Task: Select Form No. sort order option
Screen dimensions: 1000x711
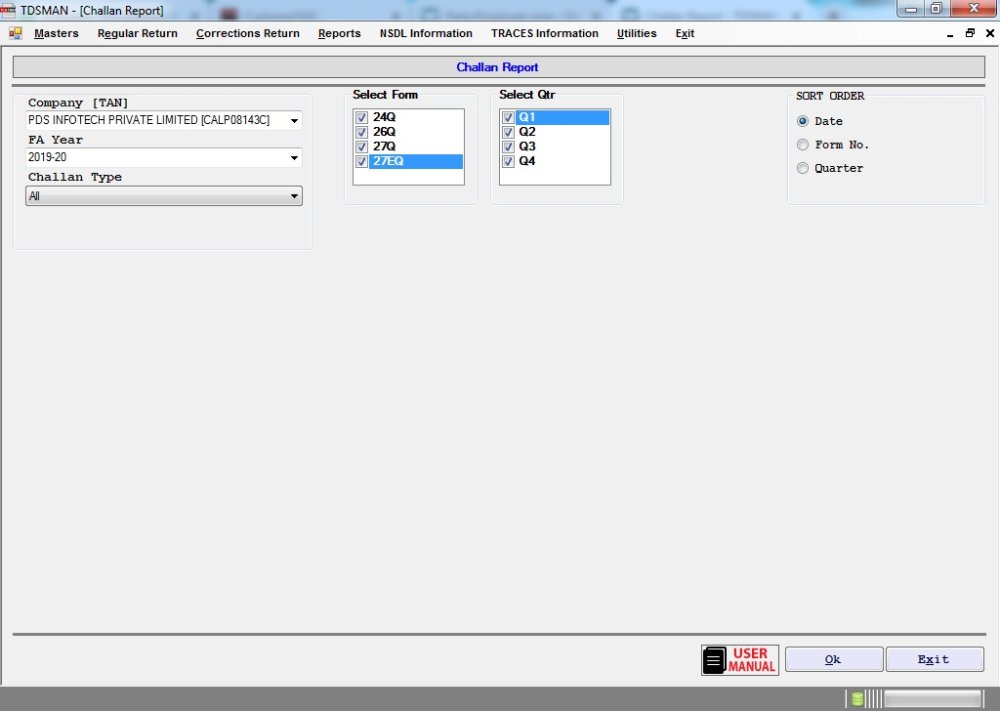Action: coord(803,145)
